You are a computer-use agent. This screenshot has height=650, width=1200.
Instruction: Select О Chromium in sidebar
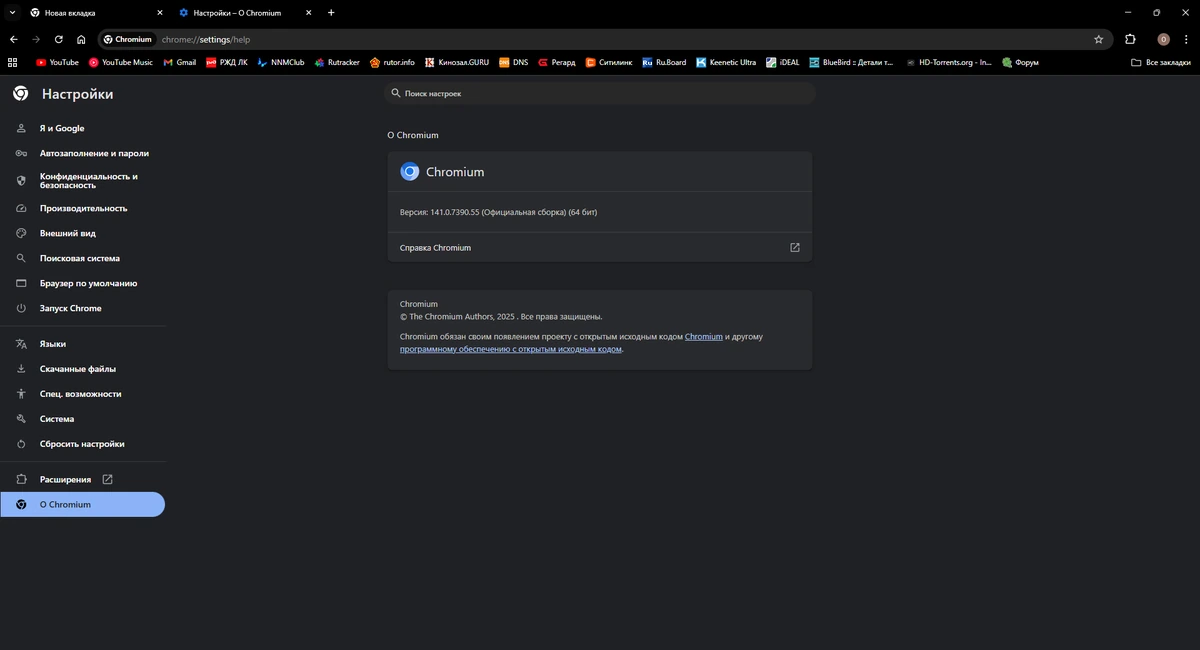point(83,504)
